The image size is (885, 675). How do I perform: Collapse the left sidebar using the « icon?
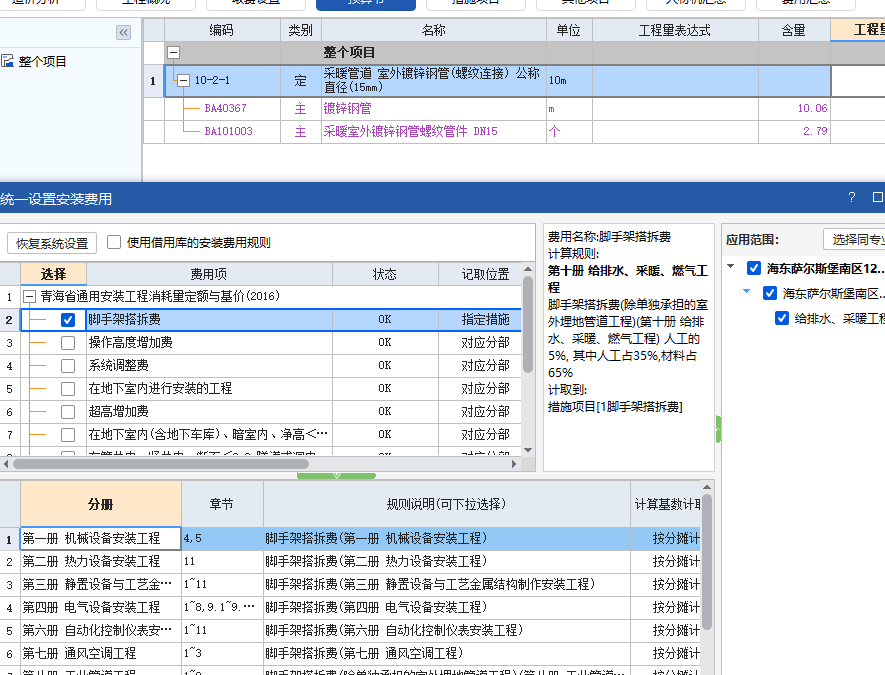pyautogui.click(x=123, y=31)
